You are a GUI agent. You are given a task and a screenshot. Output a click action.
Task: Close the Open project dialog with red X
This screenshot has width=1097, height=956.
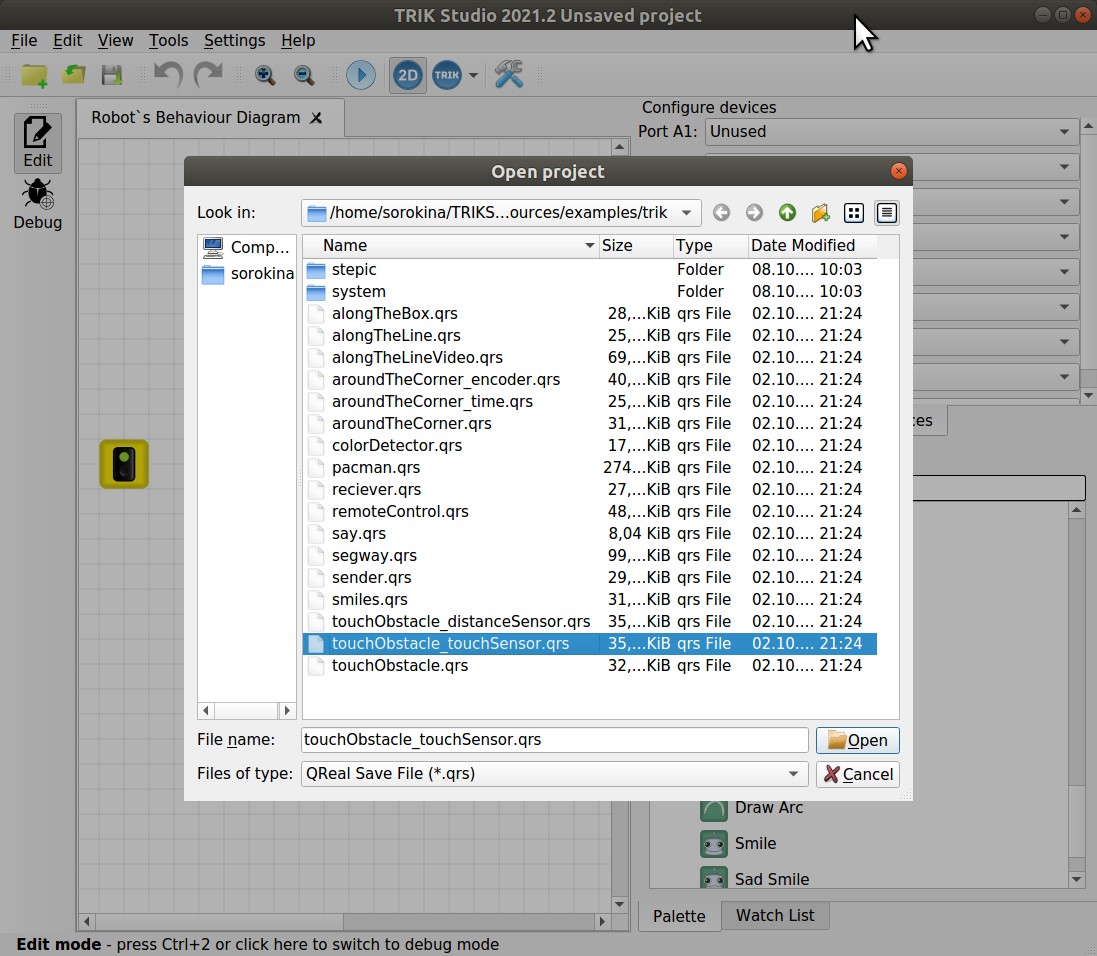[x=898, y=171]
